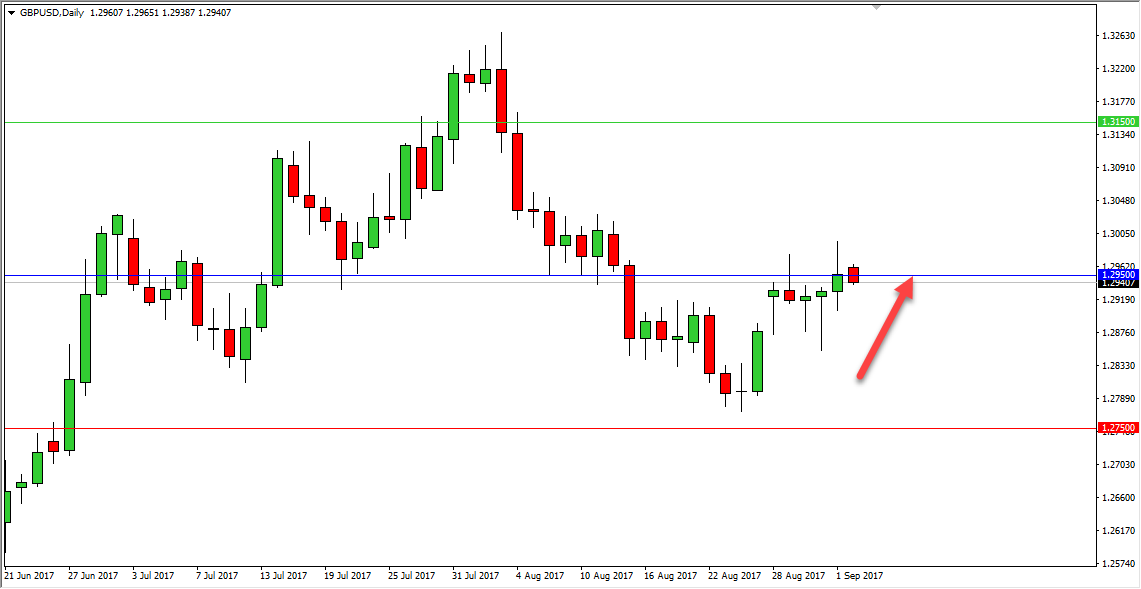Click the 1 Sep 2017 date label

coord(860,576)
